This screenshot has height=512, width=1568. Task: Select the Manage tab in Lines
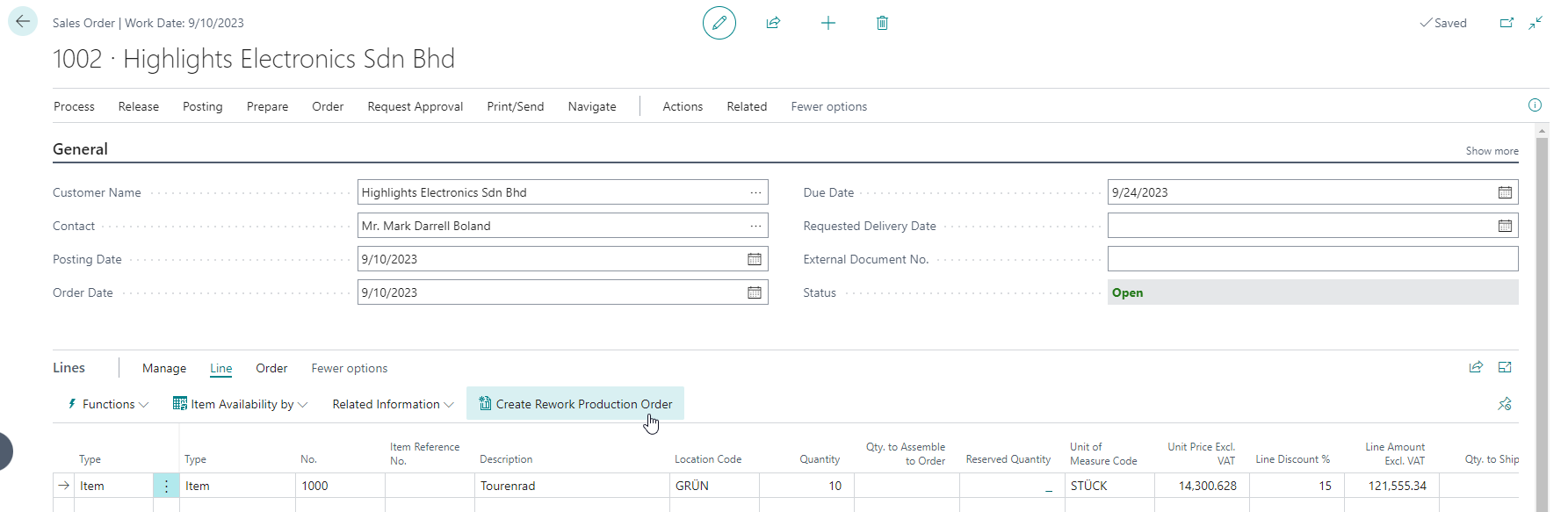[x=164, y=368]
